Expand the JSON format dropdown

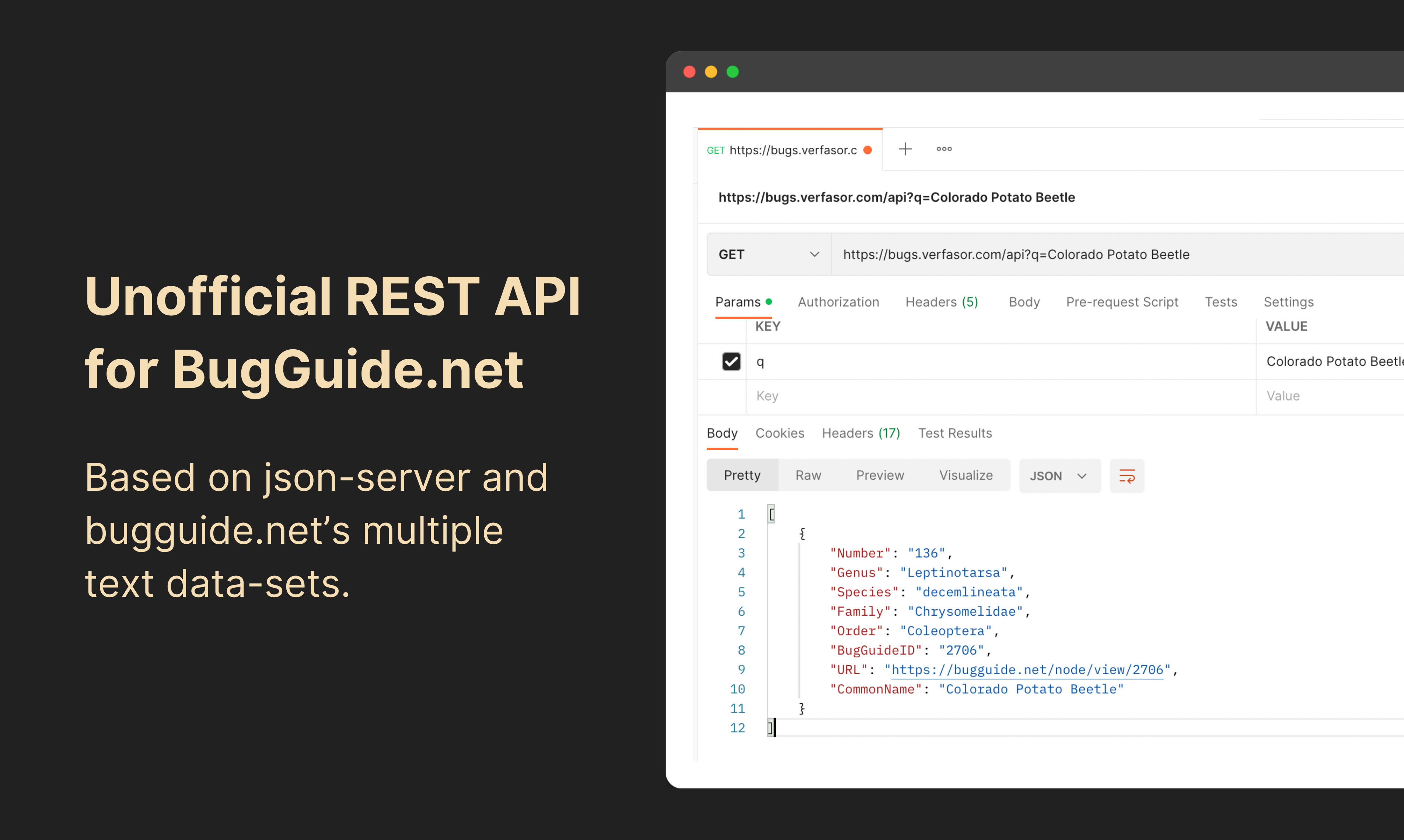point(1059,476)
